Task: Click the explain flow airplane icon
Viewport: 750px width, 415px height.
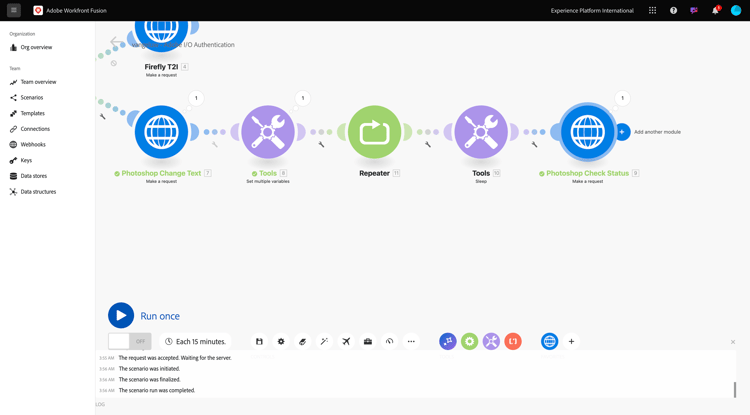Action: (x=346, y=341)
